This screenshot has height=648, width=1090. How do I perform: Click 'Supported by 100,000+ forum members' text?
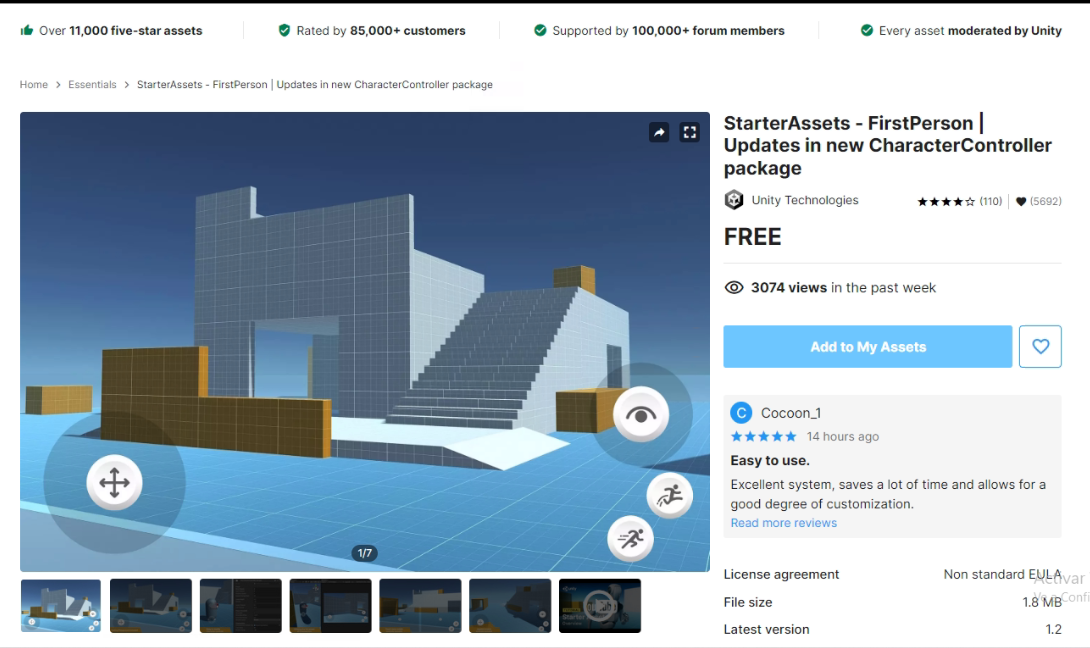[x=668, y=31]
